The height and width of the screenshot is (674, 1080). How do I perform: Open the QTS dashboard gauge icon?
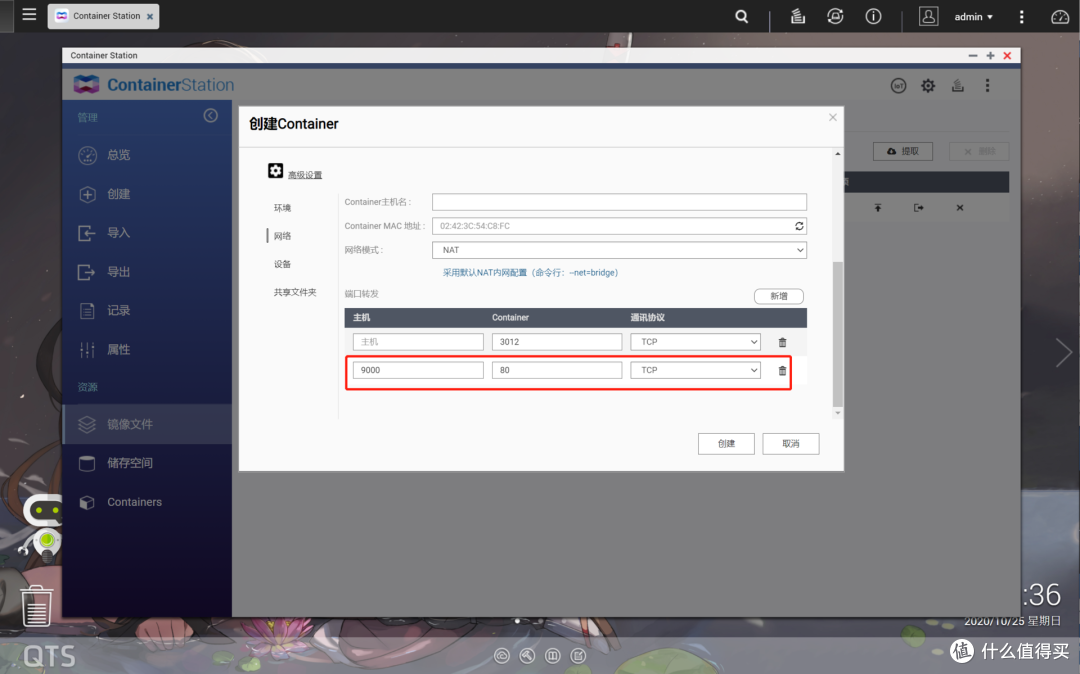pyautogui.click(x=1060, y=16)
